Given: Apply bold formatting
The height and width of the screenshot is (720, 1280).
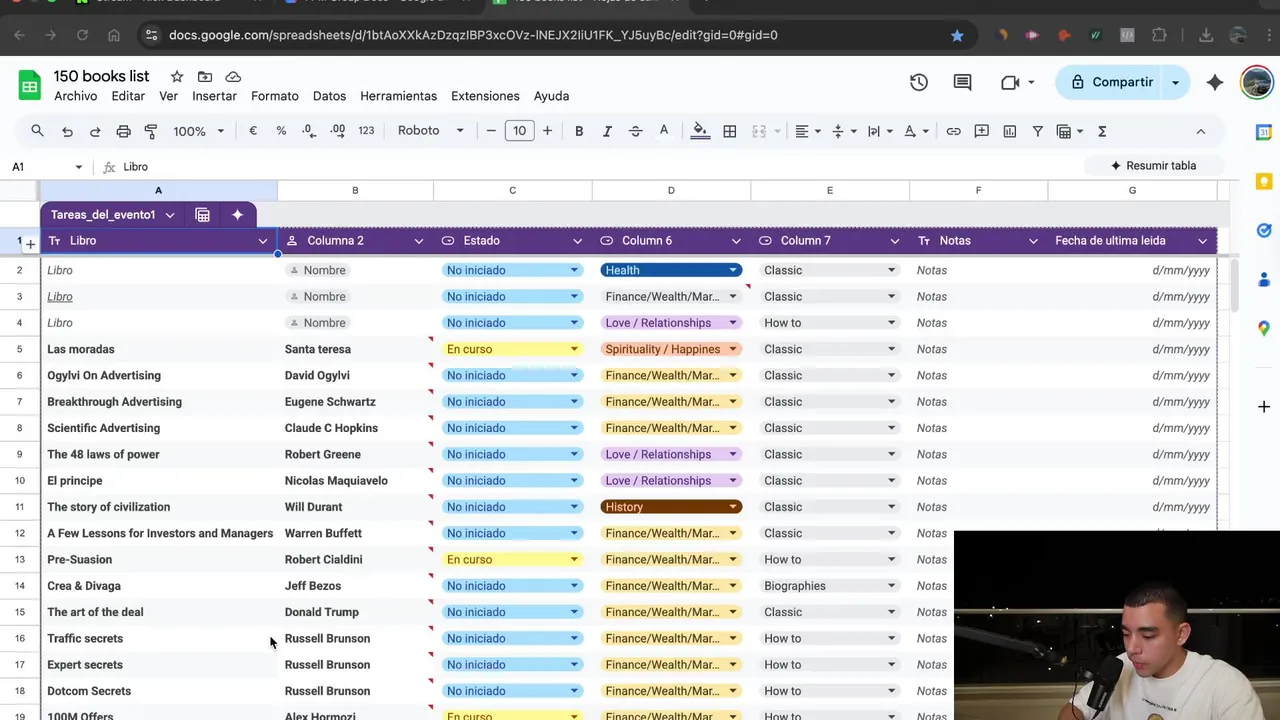Looking at the screenshot, I should [x=579, y=131].
